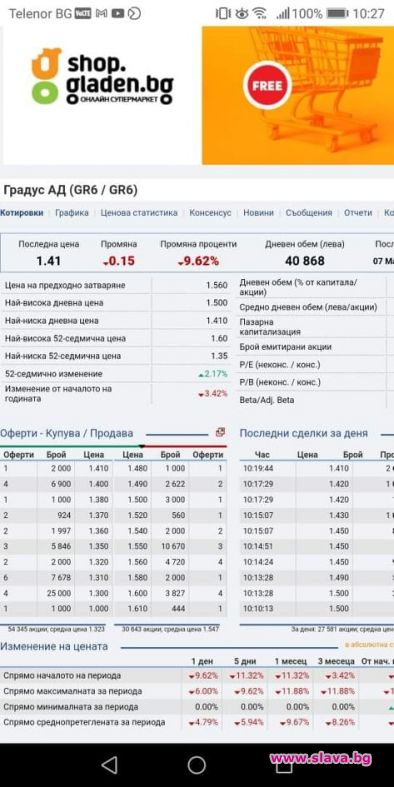394x787 pixels.
Task: Open the Новини tab
Action: 258,213
